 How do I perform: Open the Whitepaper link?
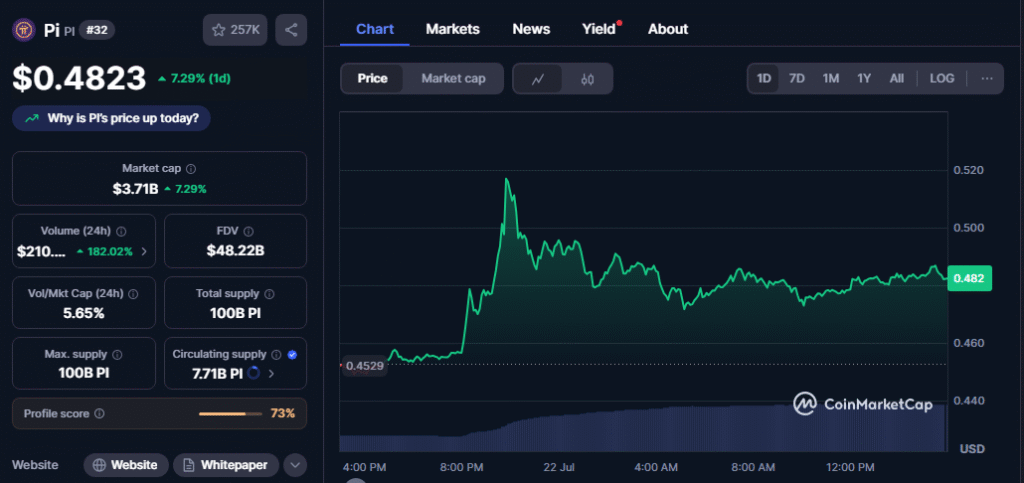tap(226, 465)
